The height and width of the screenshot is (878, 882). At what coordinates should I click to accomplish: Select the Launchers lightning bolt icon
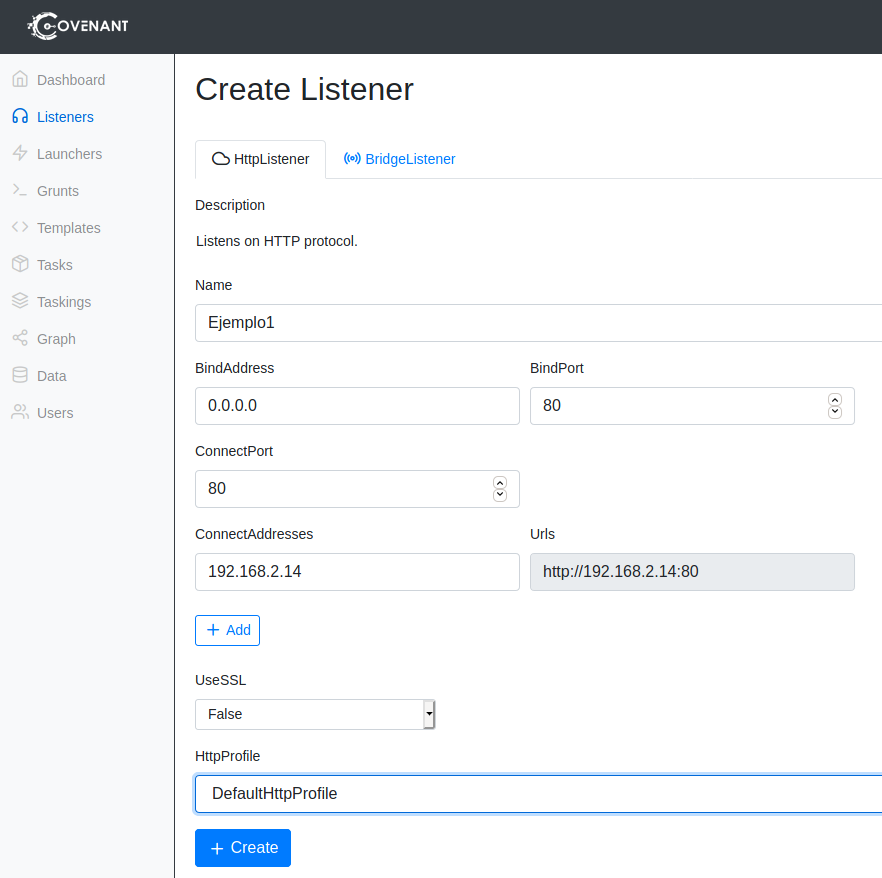(20, 154)
